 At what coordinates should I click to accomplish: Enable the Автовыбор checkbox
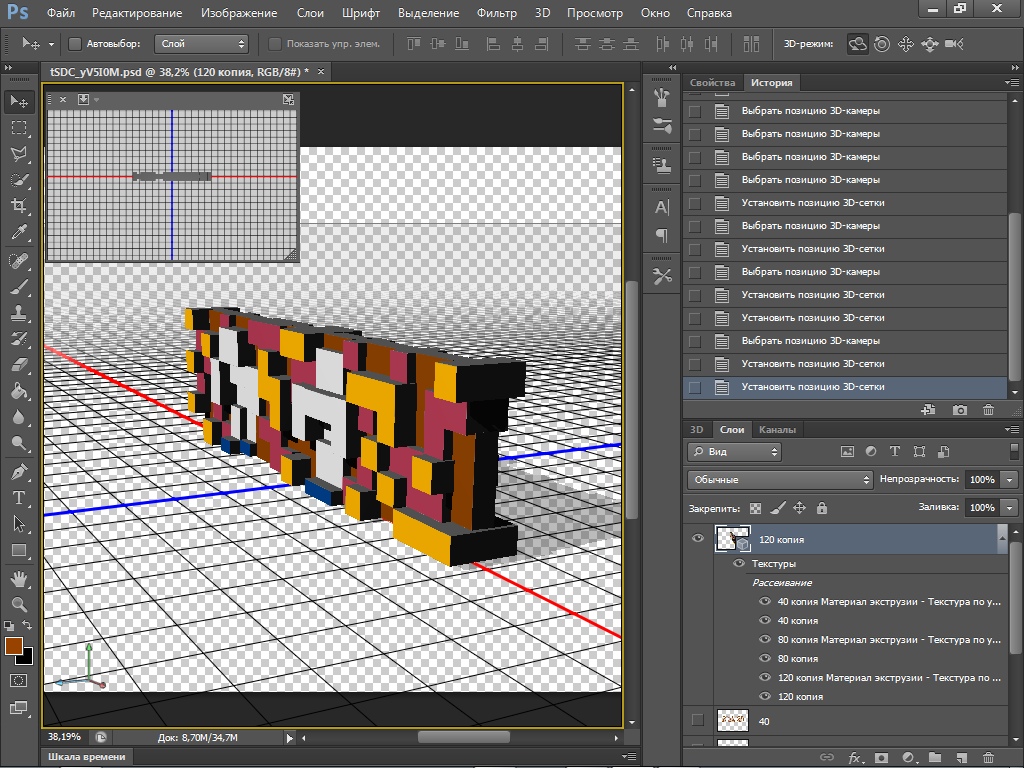pos(75,44)
